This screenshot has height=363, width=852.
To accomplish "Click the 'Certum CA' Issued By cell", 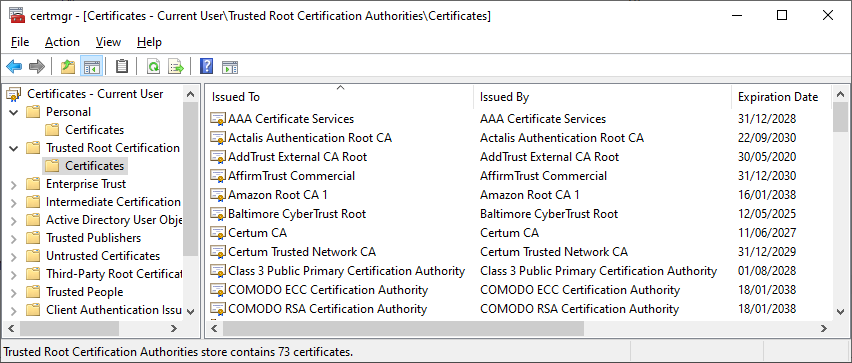I will point(509,233).
